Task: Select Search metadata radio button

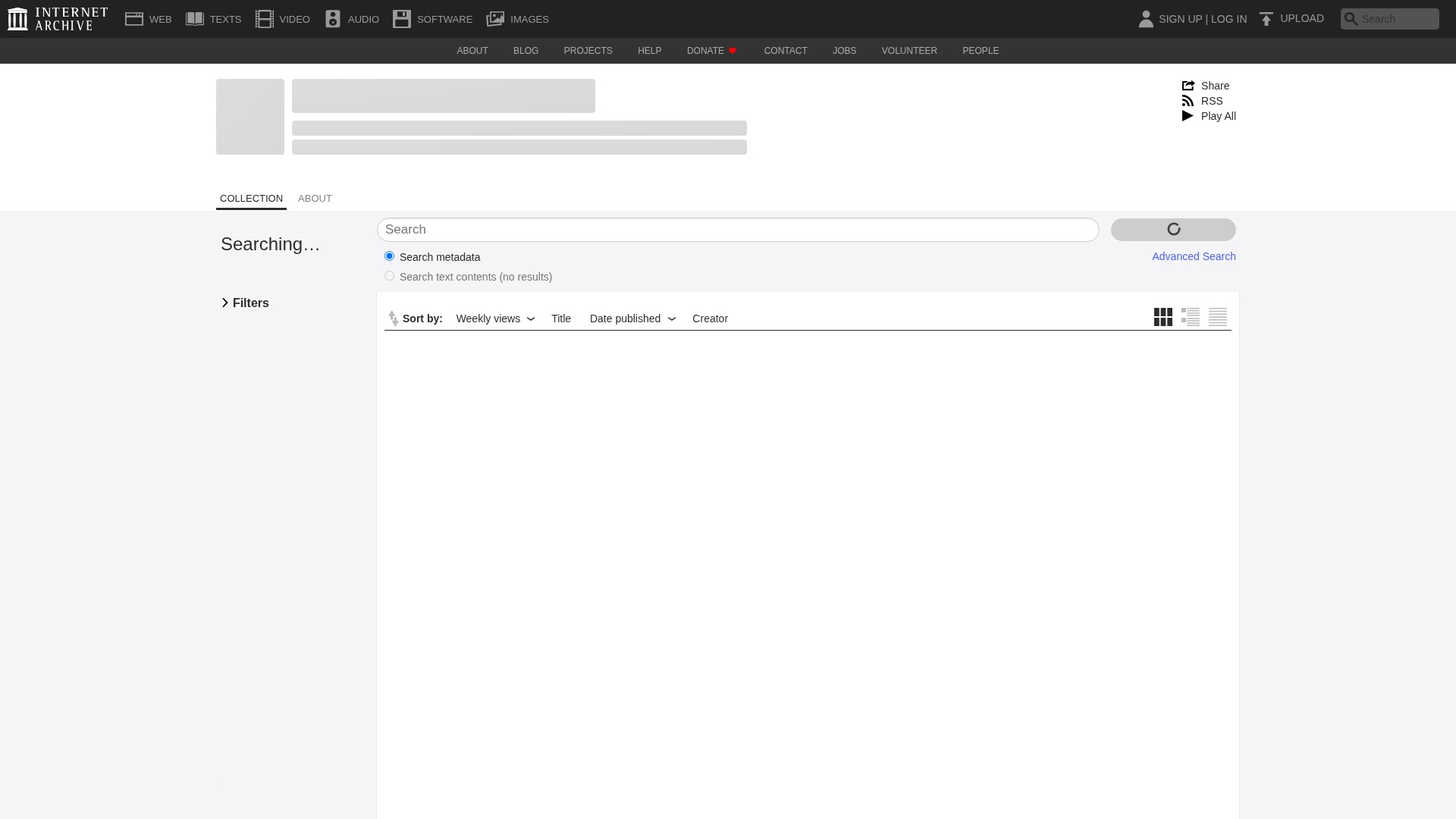Action: pyautogui.click(x=389, y=256)
